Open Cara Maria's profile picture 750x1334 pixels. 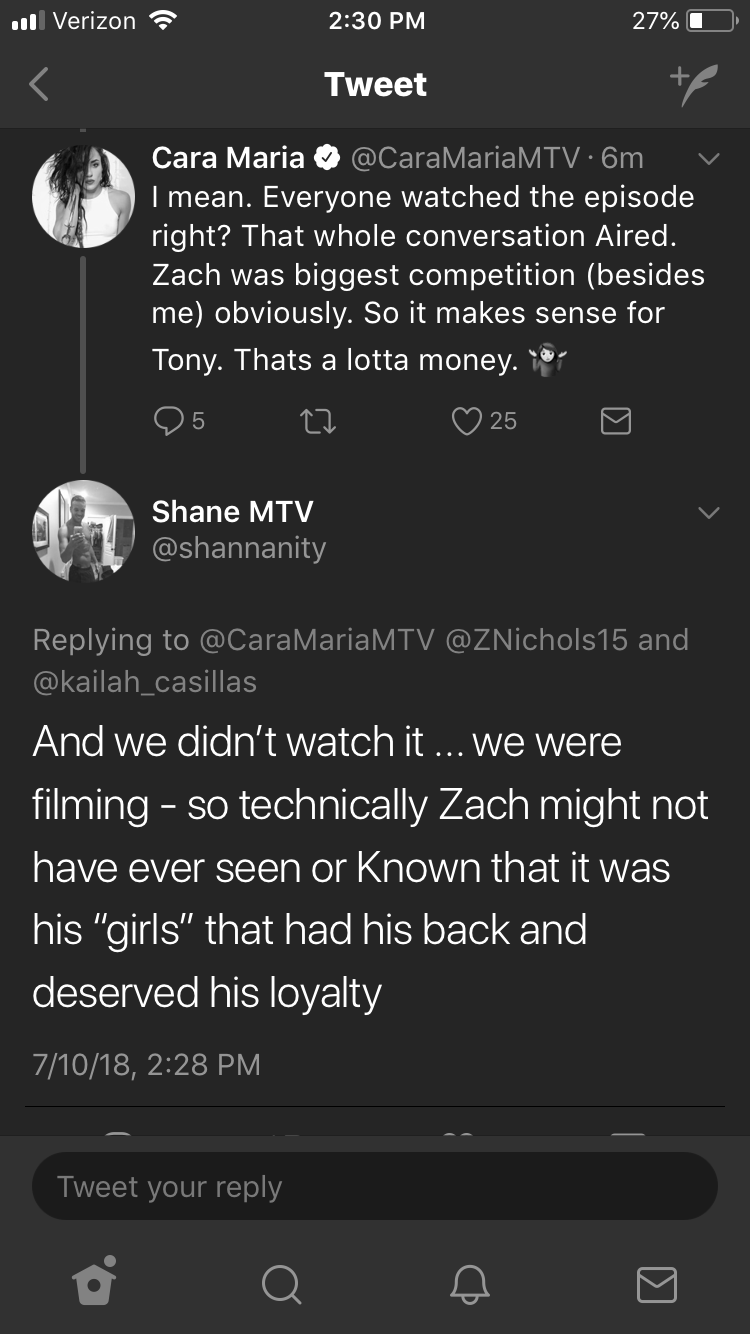[83, 197]
